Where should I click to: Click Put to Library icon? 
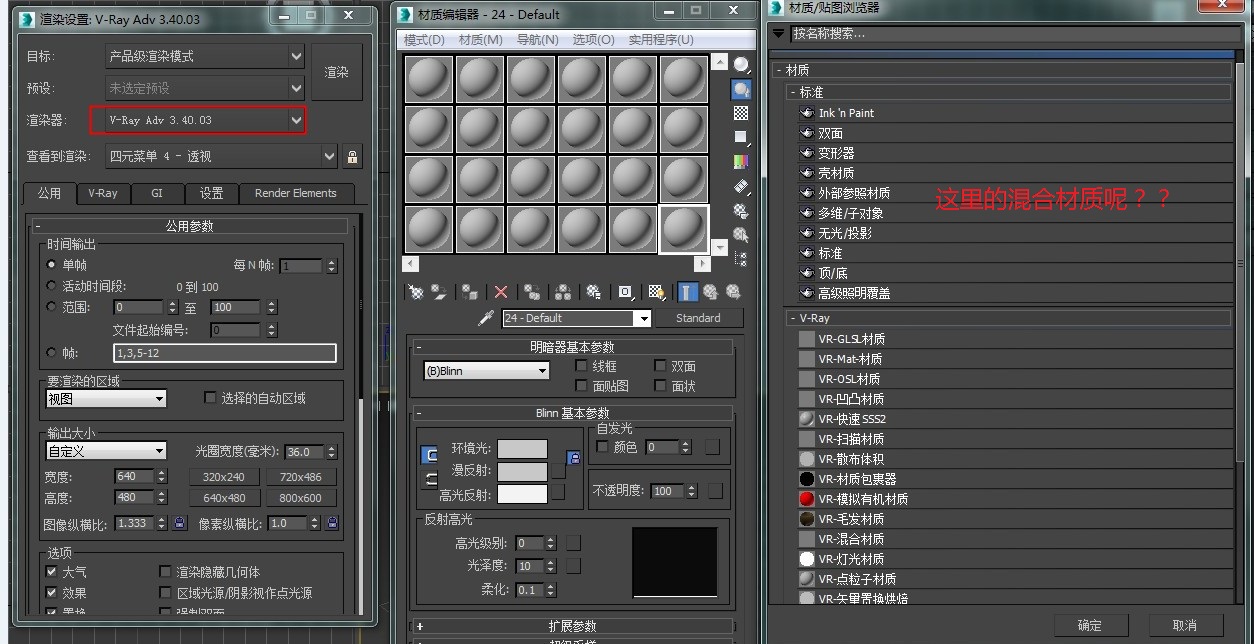point(594,292)
